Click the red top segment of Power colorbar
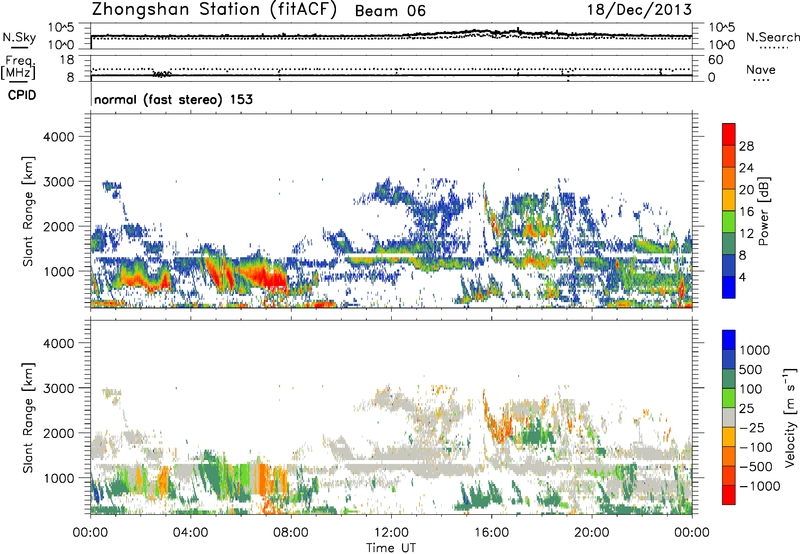This screenshot has height=554, width=800. (x=729, y=134)
